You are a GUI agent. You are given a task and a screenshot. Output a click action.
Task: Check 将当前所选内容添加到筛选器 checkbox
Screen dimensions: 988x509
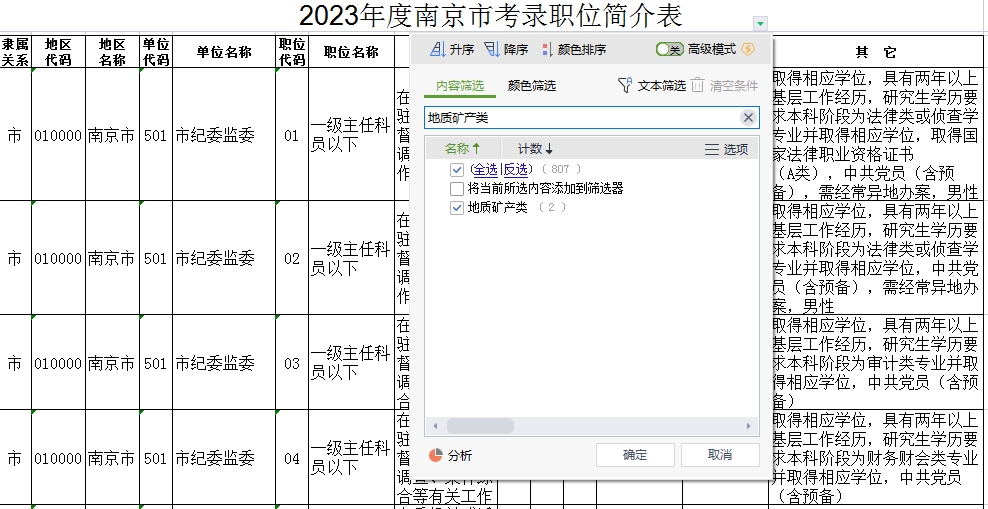click(457, 188)
